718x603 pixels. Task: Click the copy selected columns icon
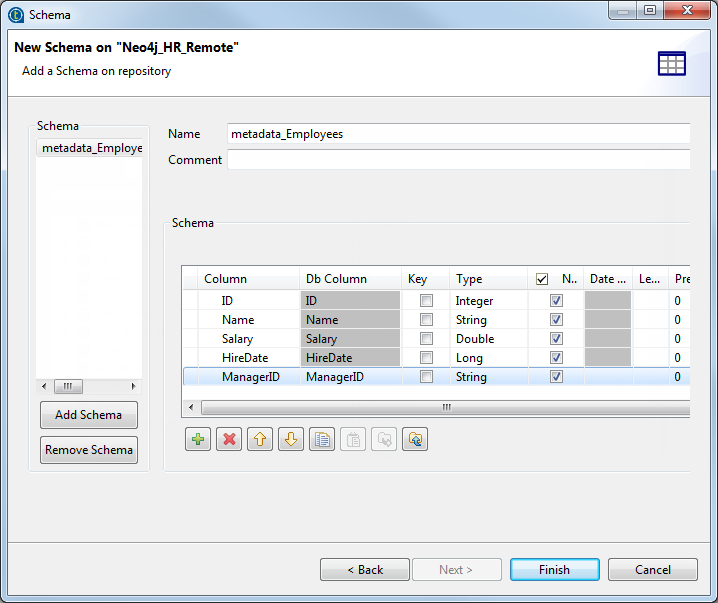322,439
